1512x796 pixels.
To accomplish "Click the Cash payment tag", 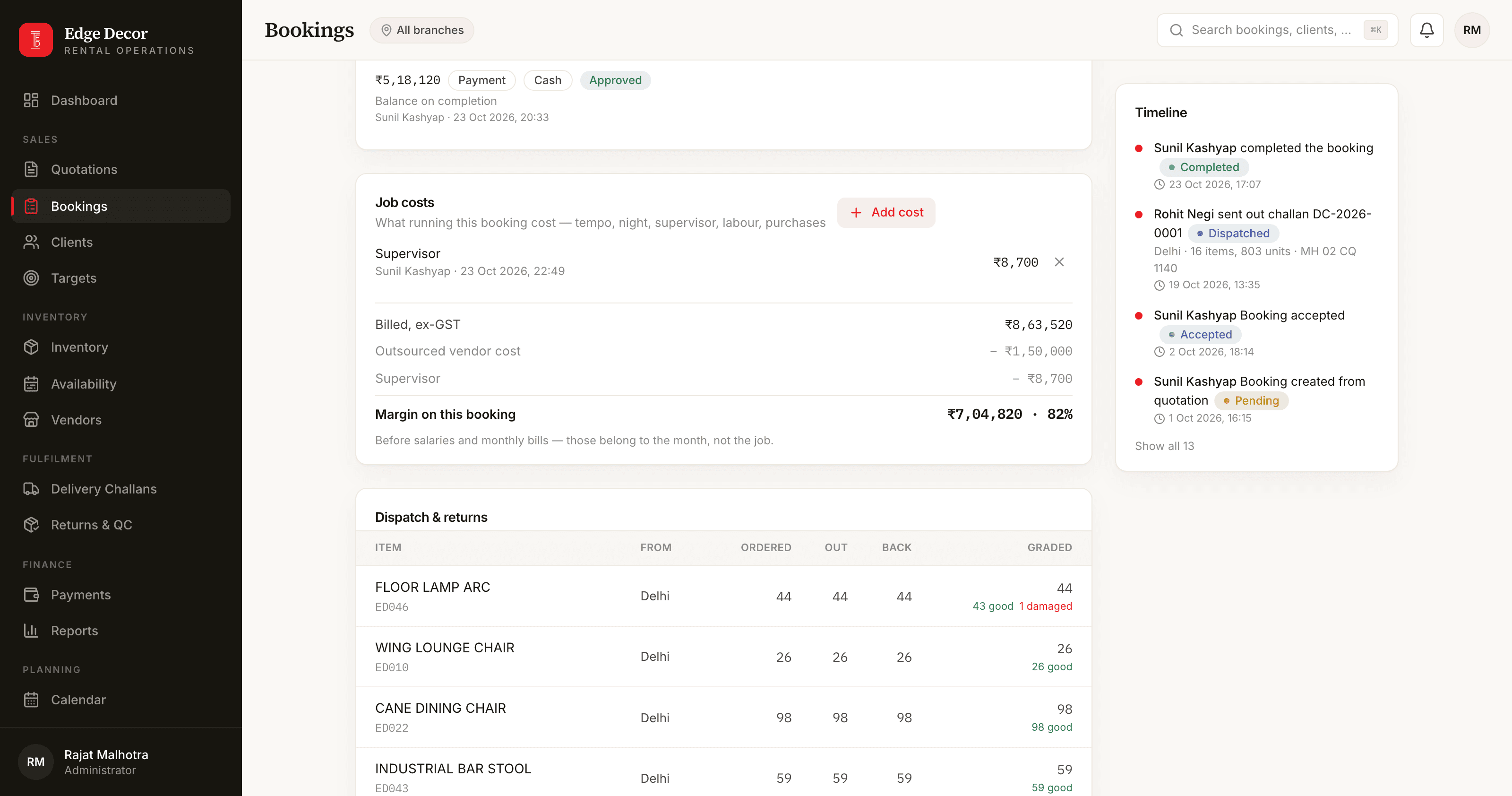I will tap(548, 80).
